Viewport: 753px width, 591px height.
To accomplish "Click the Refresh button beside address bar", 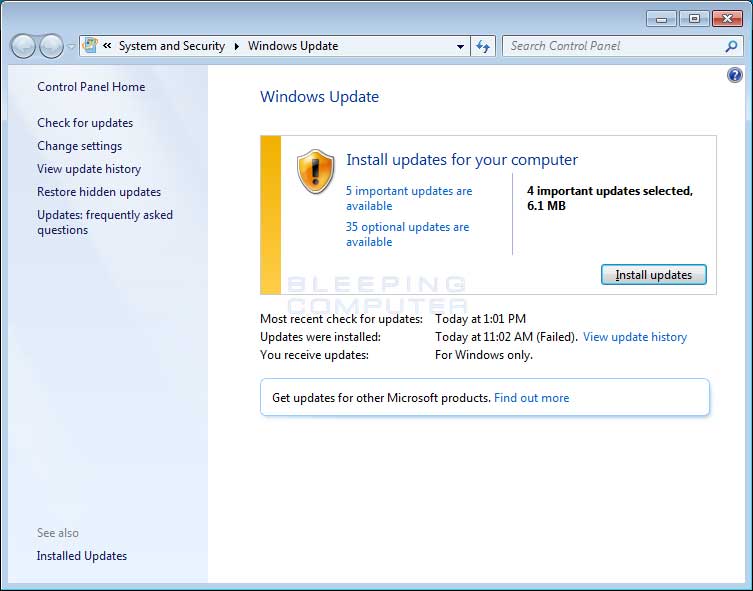I will click(x=483, y=46).
